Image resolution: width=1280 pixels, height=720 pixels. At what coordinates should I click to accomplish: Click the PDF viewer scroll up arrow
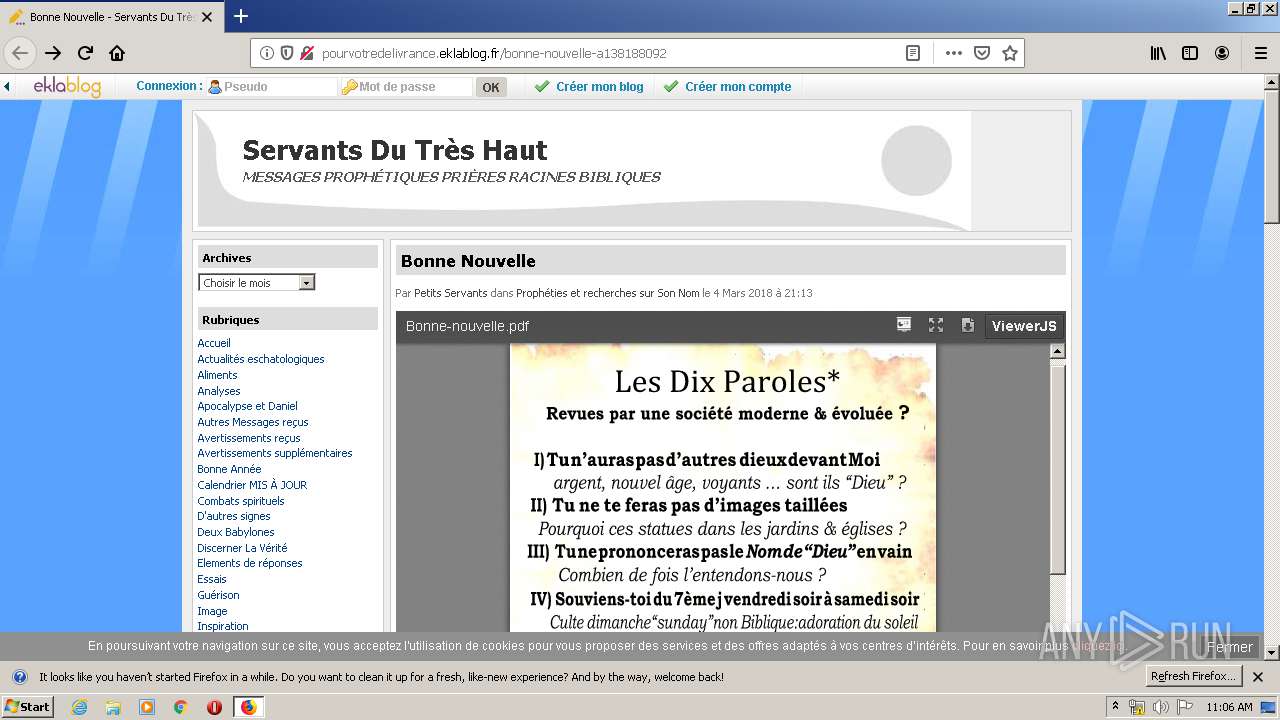click(x=1057, y=351)
